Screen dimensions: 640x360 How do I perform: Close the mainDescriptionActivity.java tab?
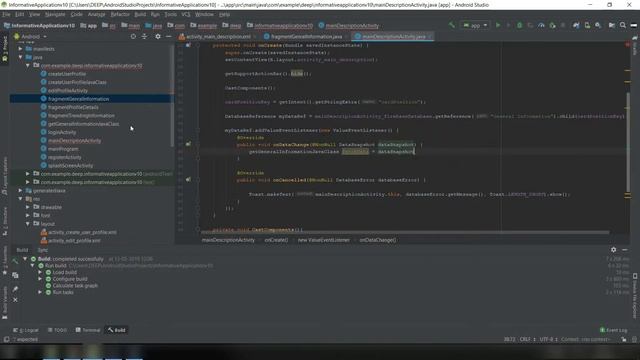430,36
